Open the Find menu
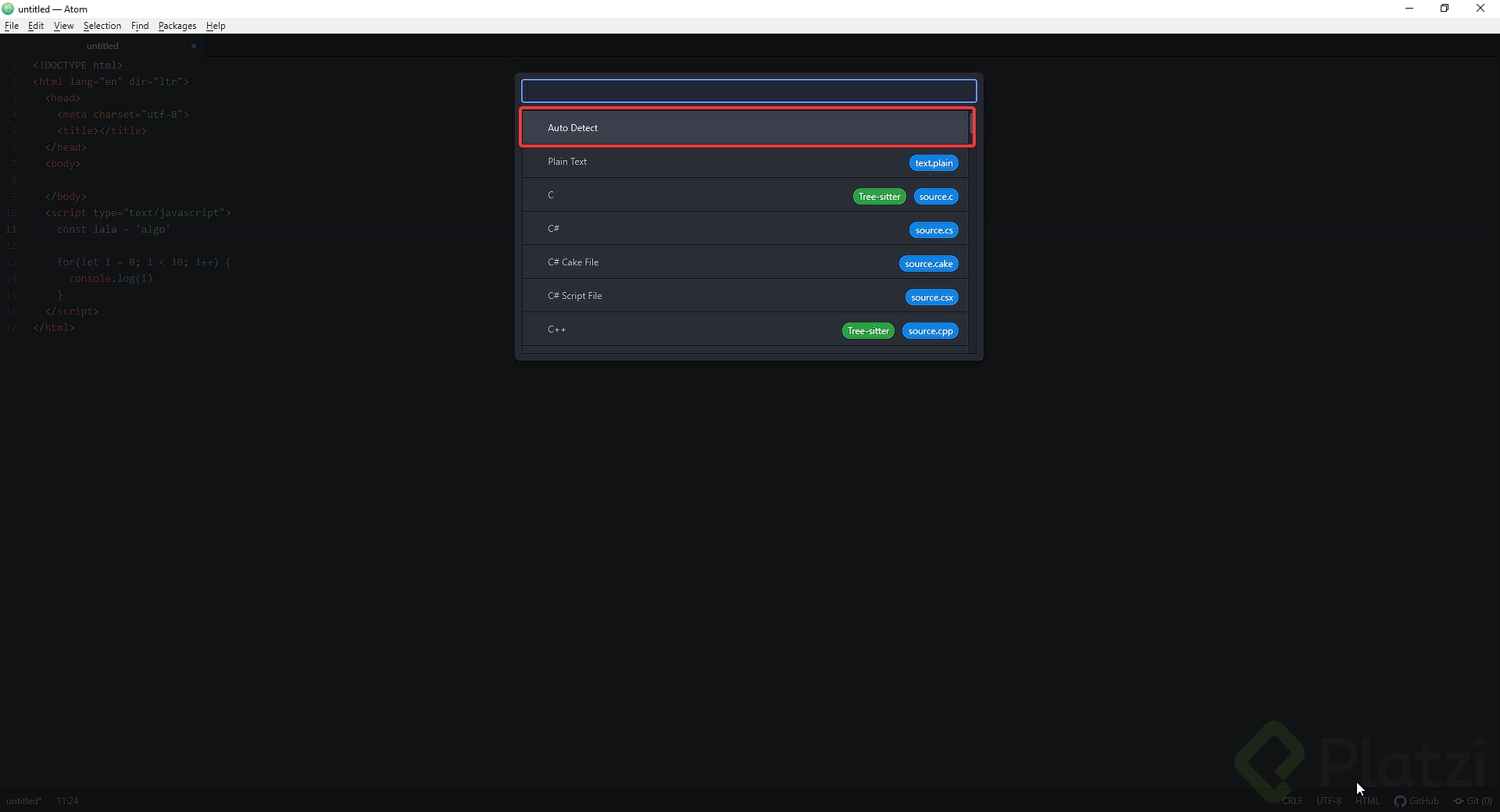The image size is (1500, 812). (140, 26)
